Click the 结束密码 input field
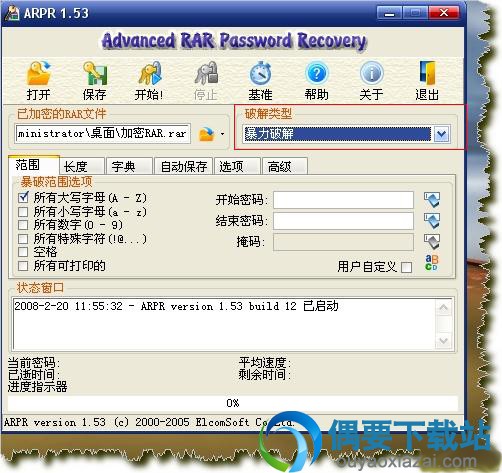This screenshot has width=502, height=473. click(x=343, y=221)
